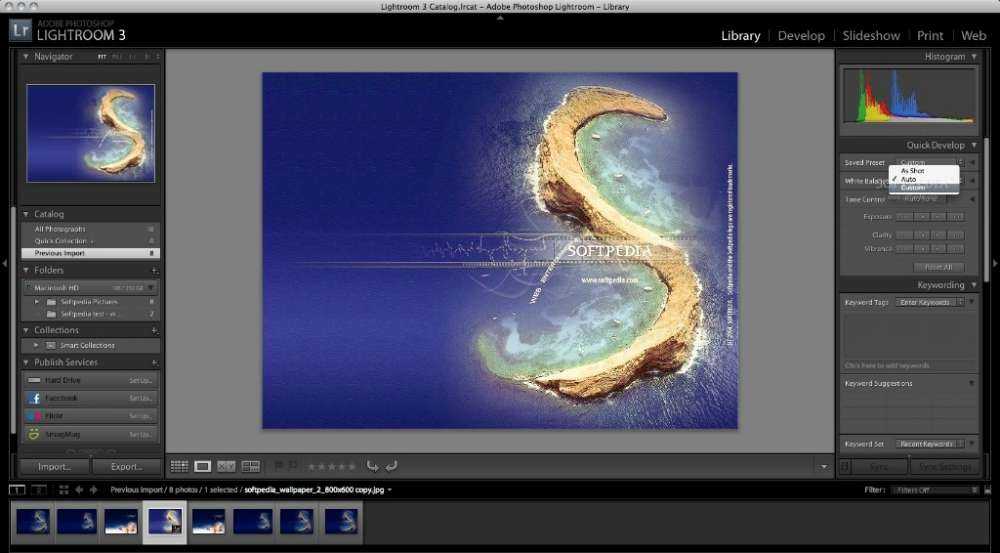1000x553 pixels.
Task: Open the Library module
Action: tap(740, 36)
